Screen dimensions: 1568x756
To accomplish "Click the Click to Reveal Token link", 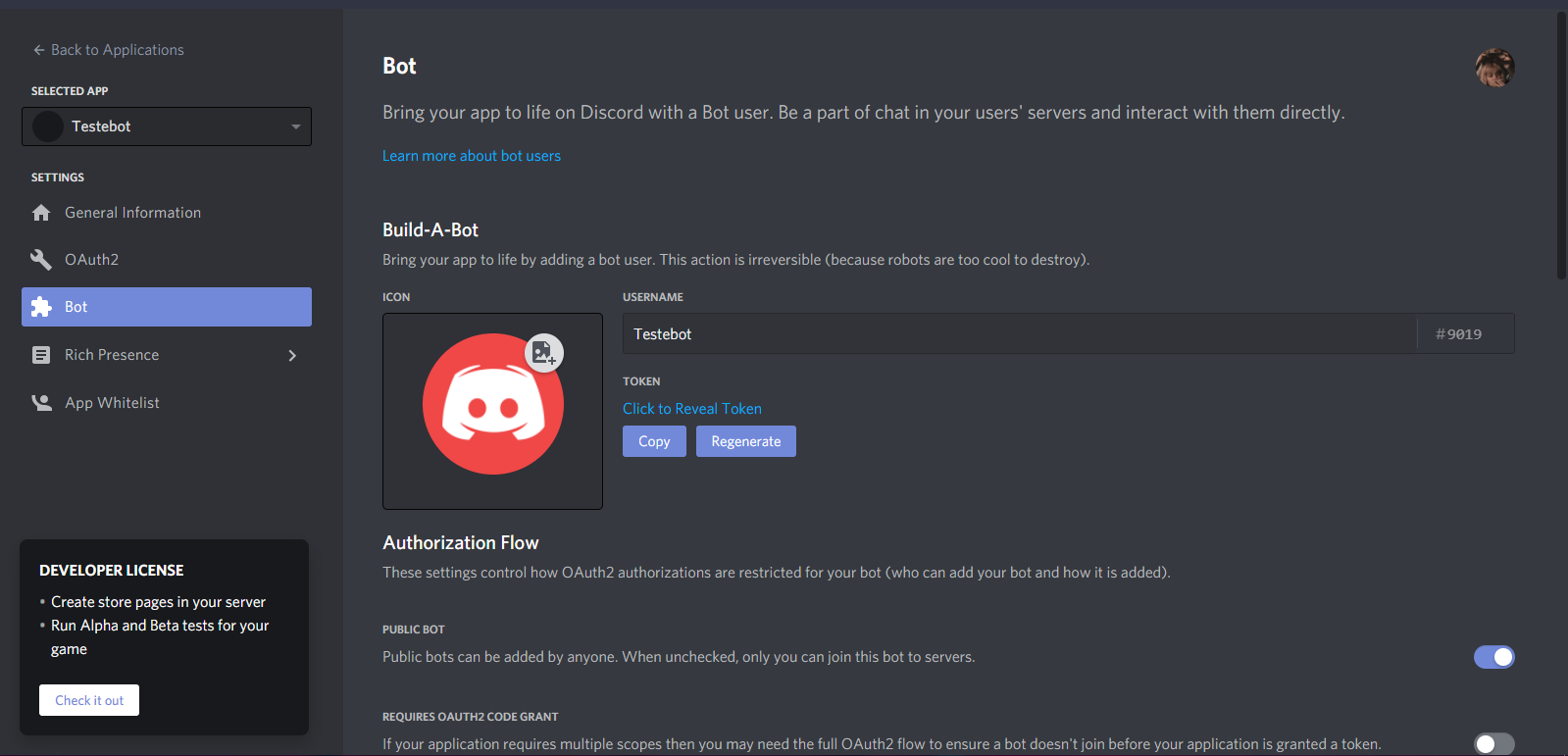I will 691,408.
